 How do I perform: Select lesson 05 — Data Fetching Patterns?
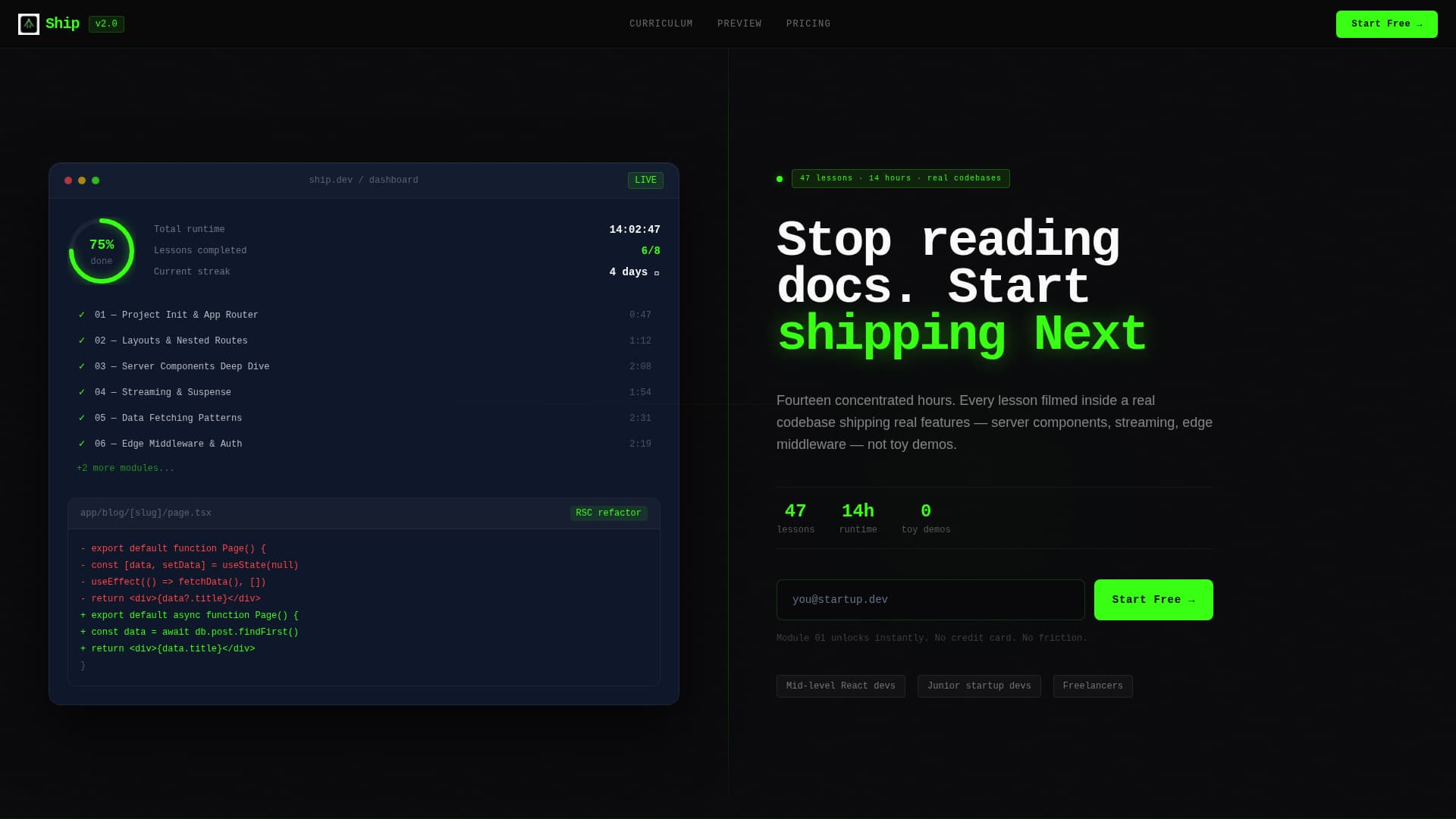[364, 419]
